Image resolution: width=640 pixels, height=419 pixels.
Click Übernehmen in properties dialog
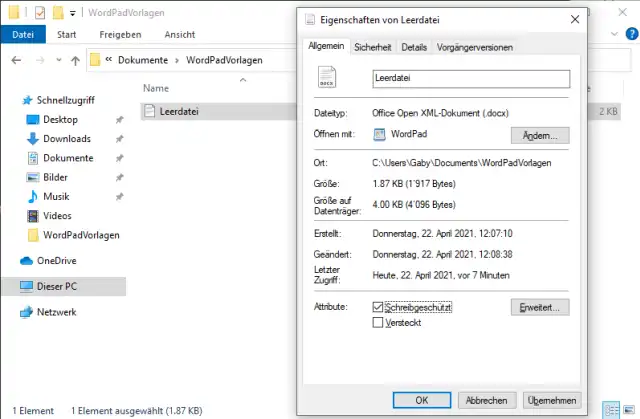click(552, 400)
